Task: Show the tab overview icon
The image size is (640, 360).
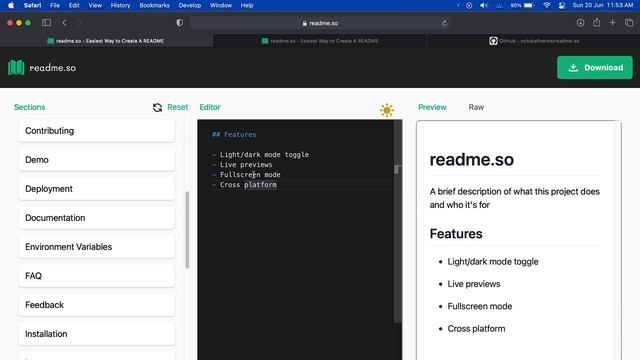Action: [x=629, y=23]
